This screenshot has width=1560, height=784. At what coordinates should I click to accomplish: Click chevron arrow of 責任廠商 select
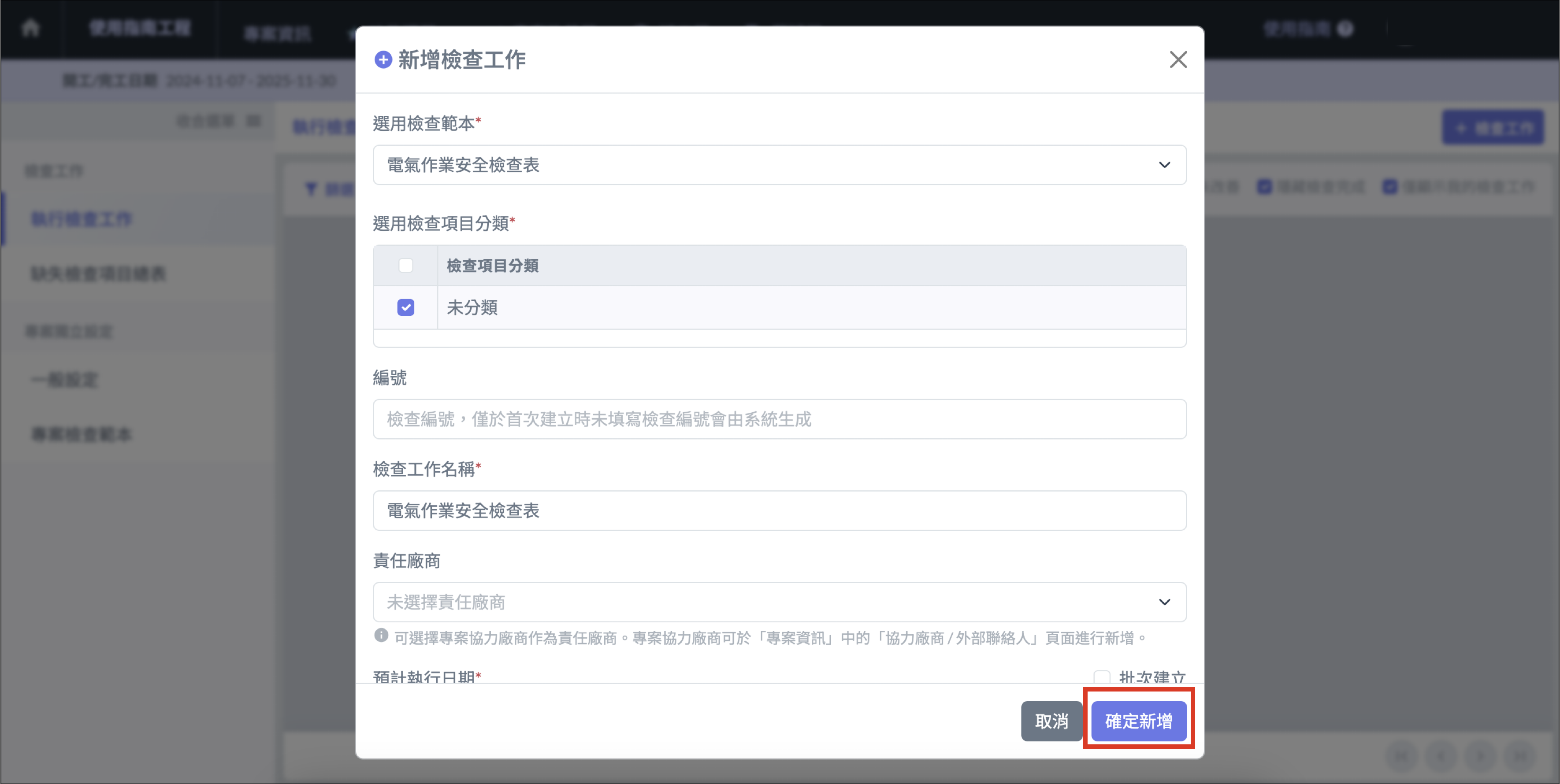pos(1164,602)
